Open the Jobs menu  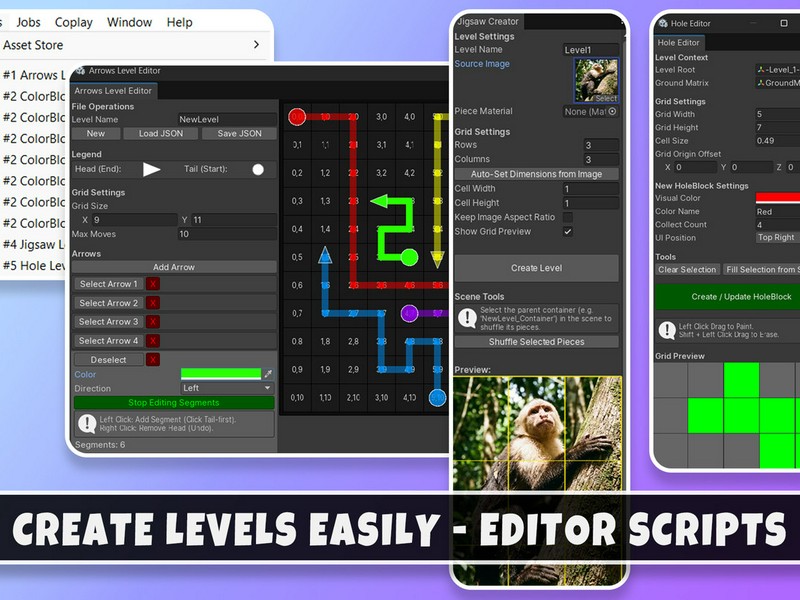click(28, 22)
